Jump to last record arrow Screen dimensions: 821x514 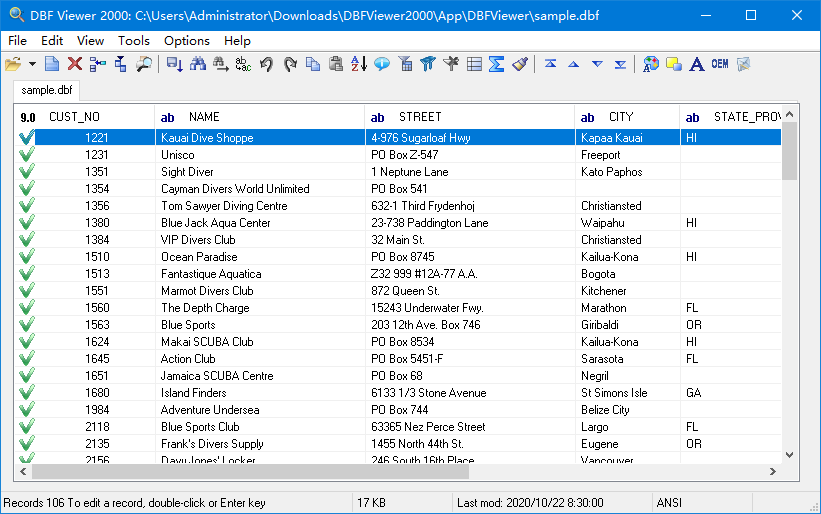[620, 64]
